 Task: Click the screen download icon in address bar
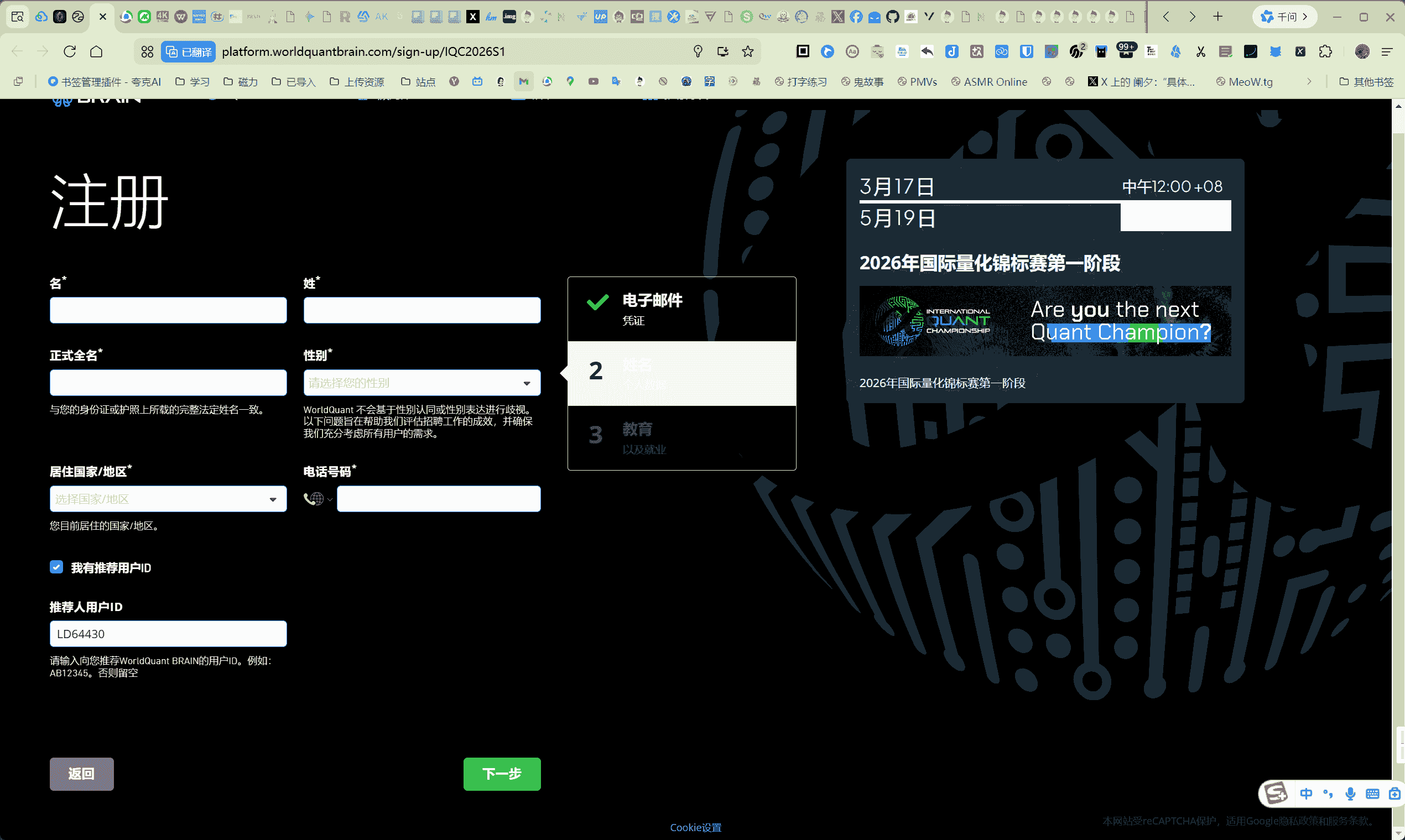[723, 51]
